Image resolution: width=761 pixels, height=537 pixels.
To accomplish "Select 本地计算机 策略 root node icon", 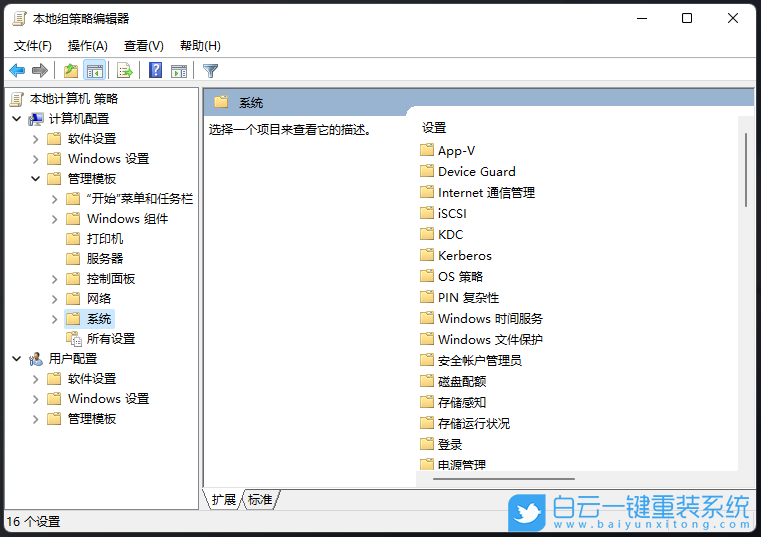I will [x=17, y=99].
